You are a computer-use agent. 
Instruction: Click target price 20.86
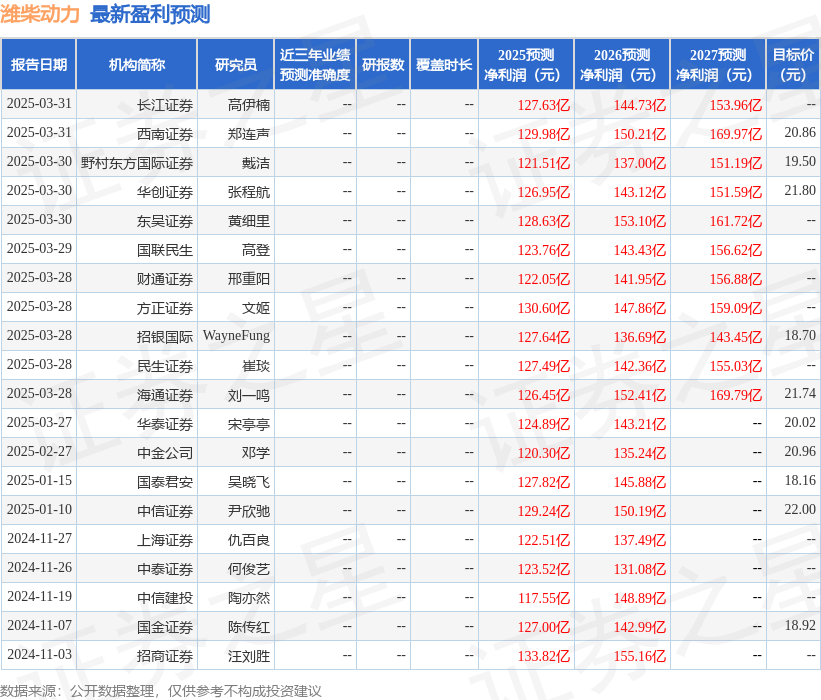800,132
